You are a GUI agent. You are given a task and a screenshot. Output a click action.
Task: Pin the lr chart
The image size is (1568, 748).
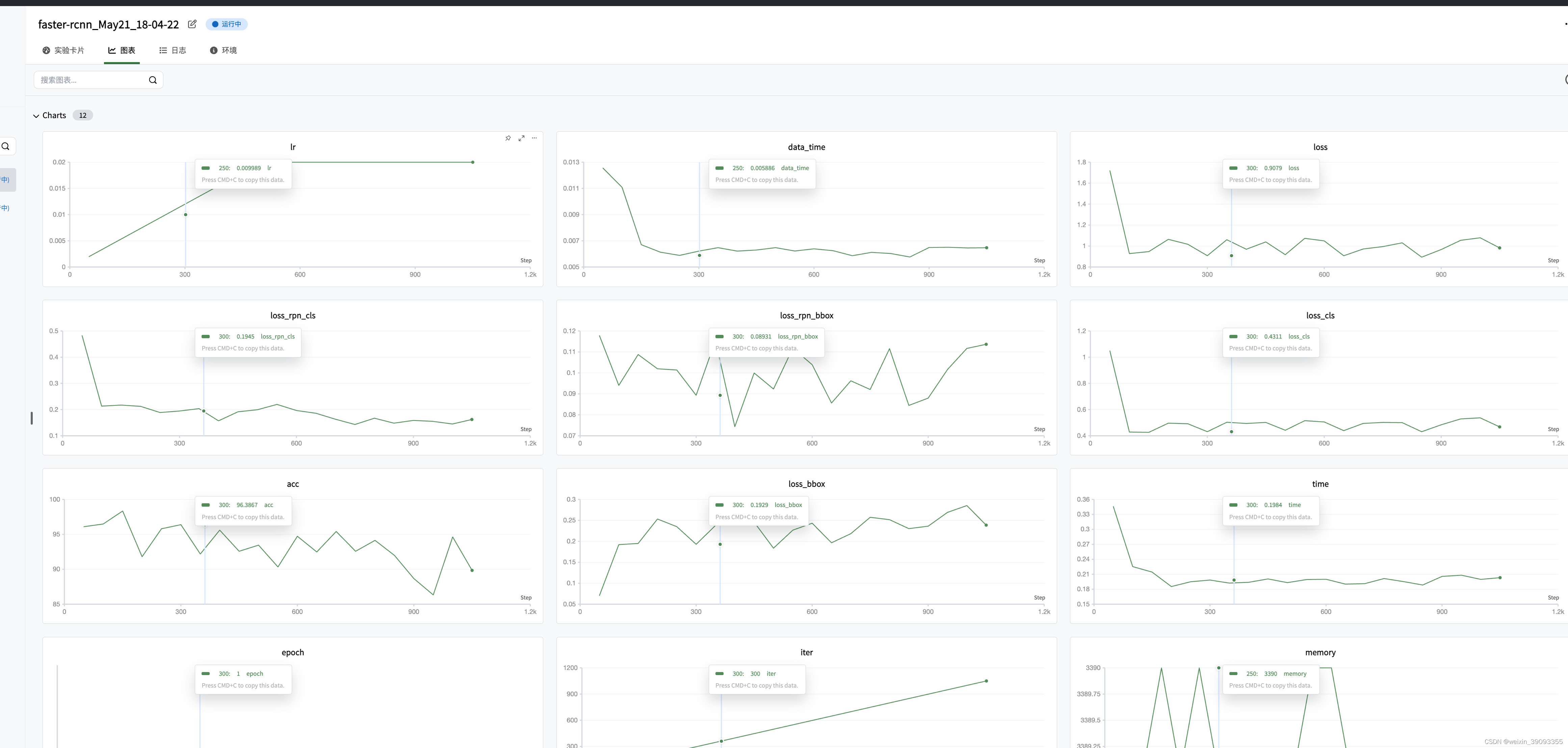coord(508,138)
